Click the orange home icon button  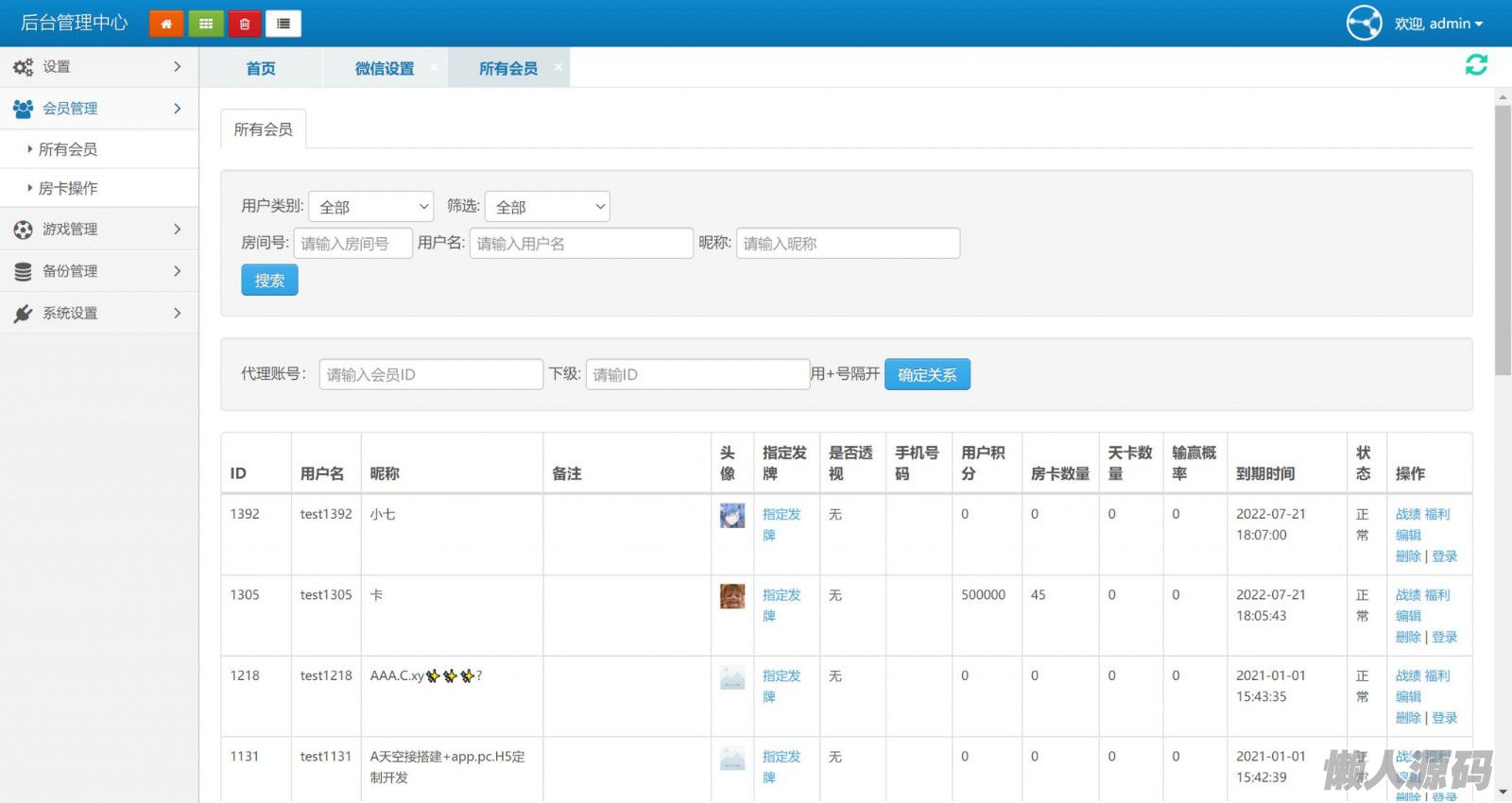(x=165, y=24)
